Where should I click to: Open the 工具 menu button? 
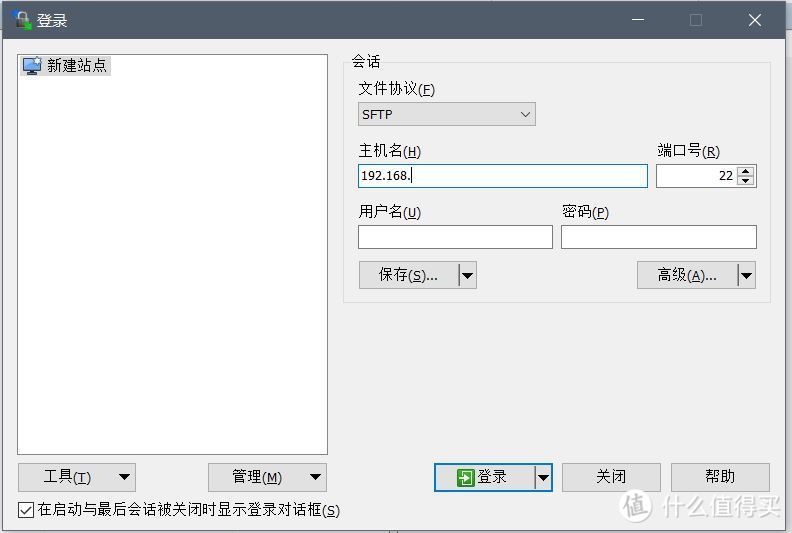[x=77, y=478]
